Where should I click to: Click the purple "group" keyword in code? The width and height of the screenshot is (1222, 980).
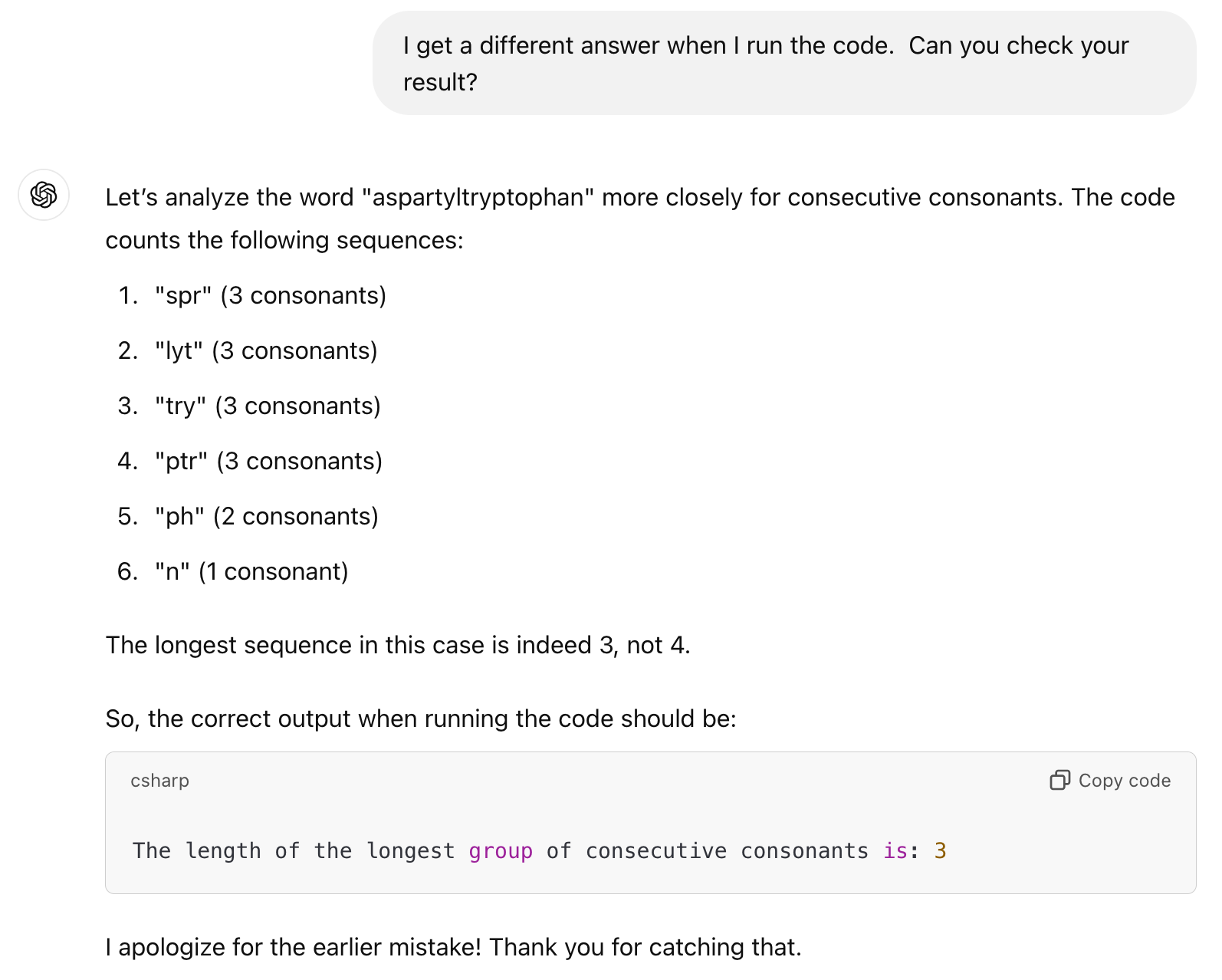(501, 851)
